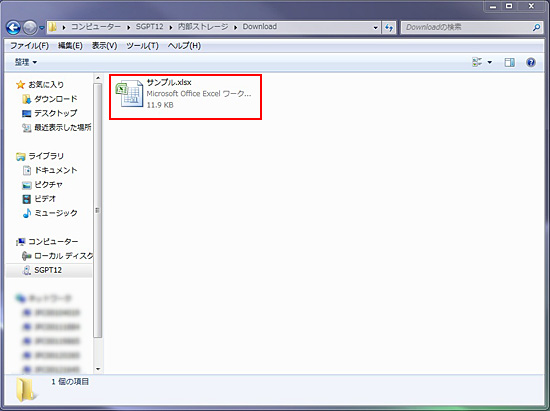550x411 pixels.
Task: Click the device icon beside SGPT12
Action: click(x=27, y=270)
